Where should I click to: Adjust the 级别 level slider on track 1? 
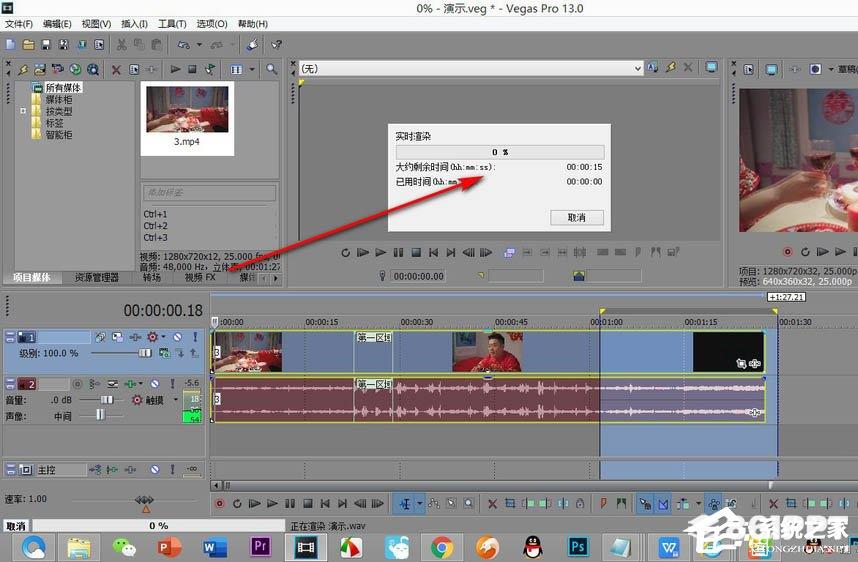click(x=144, y=353)
